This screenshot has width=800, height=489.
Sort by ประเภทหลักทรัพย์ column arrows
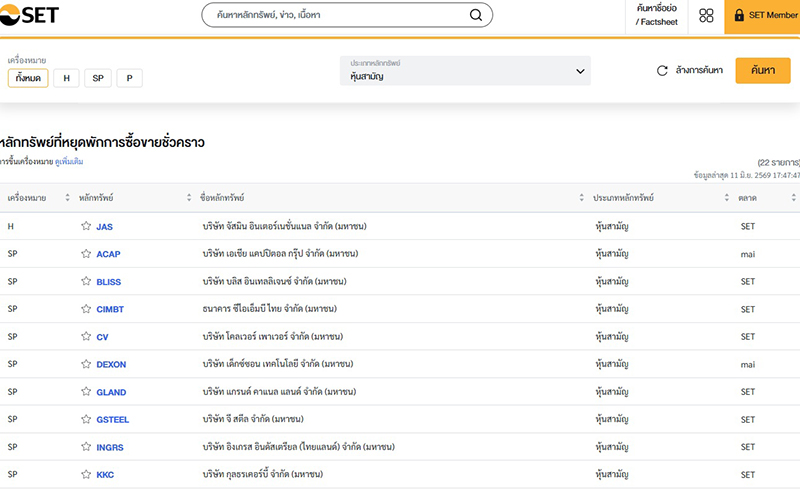click(727, 198)
